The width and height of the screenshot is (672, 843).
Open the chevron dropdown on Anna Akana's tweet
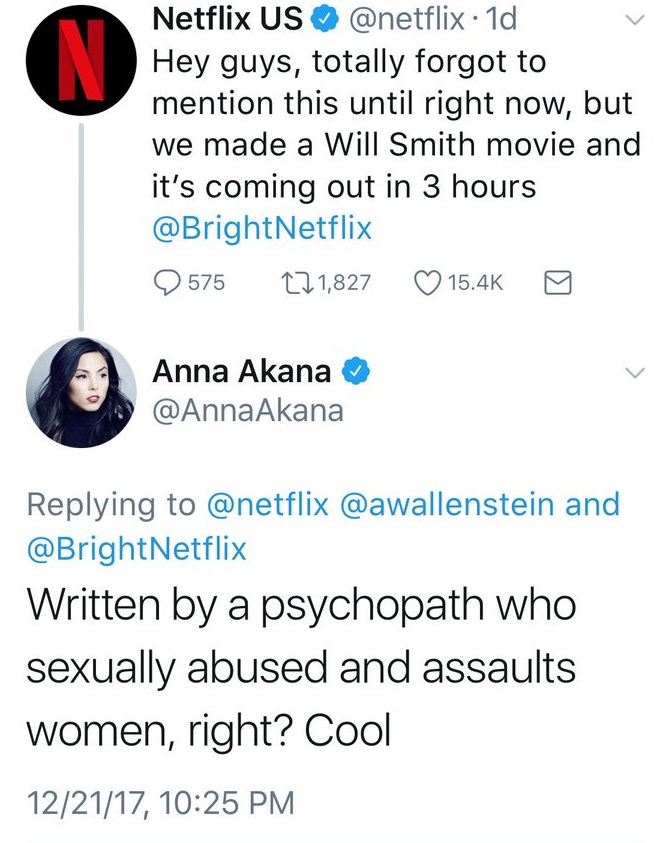pos(635,373)
